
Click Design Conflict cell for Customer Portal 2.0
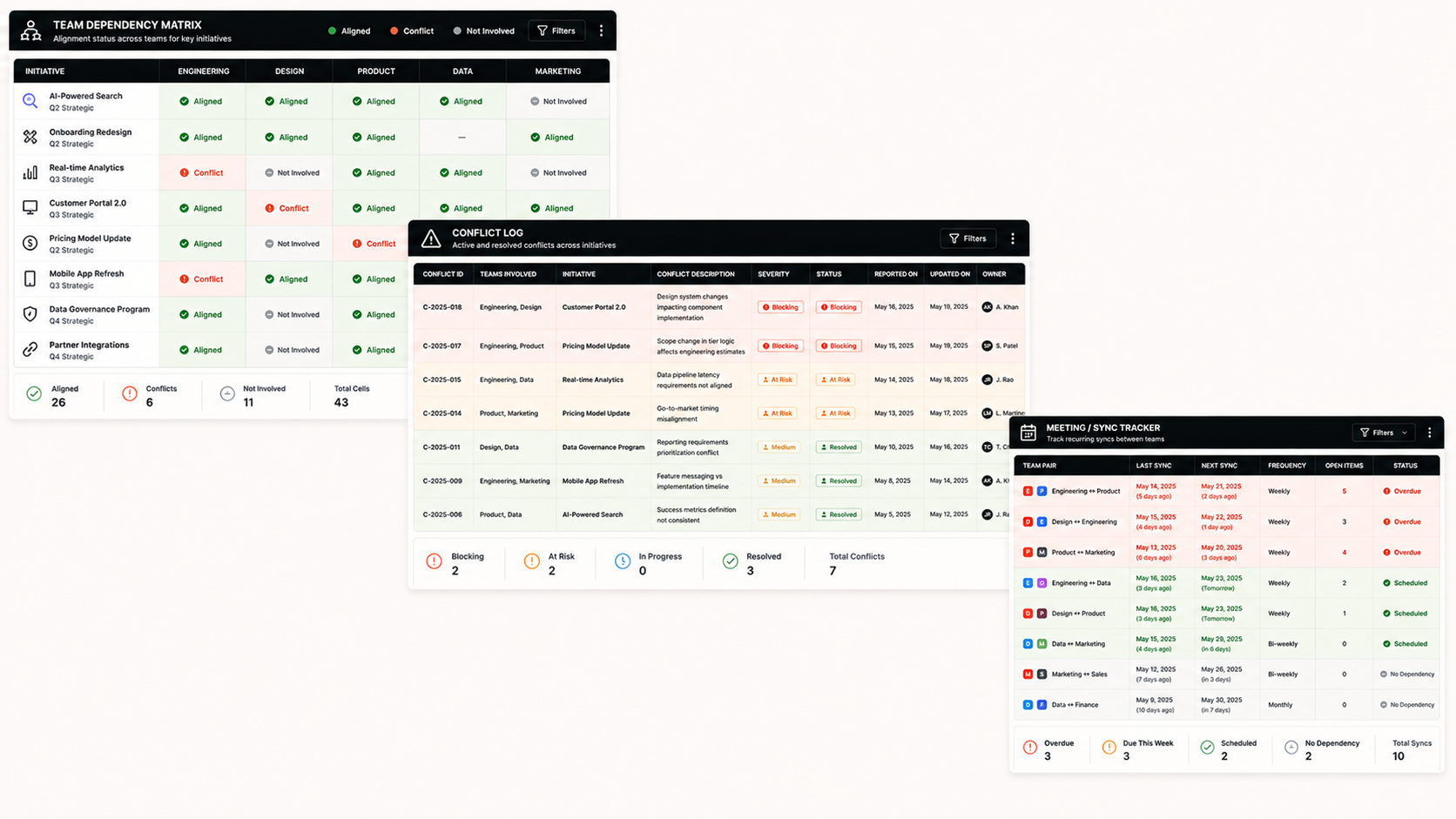pyautogui.click(x=288, y=208)
